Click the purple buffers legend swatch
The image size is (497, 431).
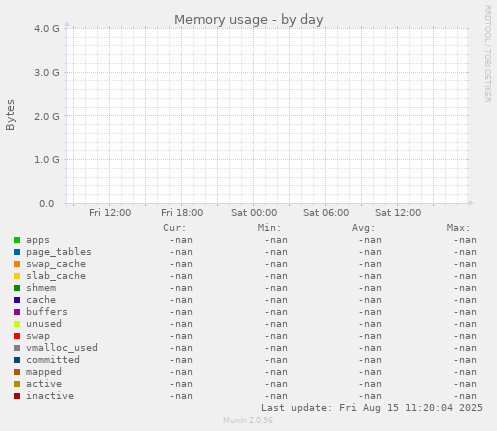[x=17, y=312]
